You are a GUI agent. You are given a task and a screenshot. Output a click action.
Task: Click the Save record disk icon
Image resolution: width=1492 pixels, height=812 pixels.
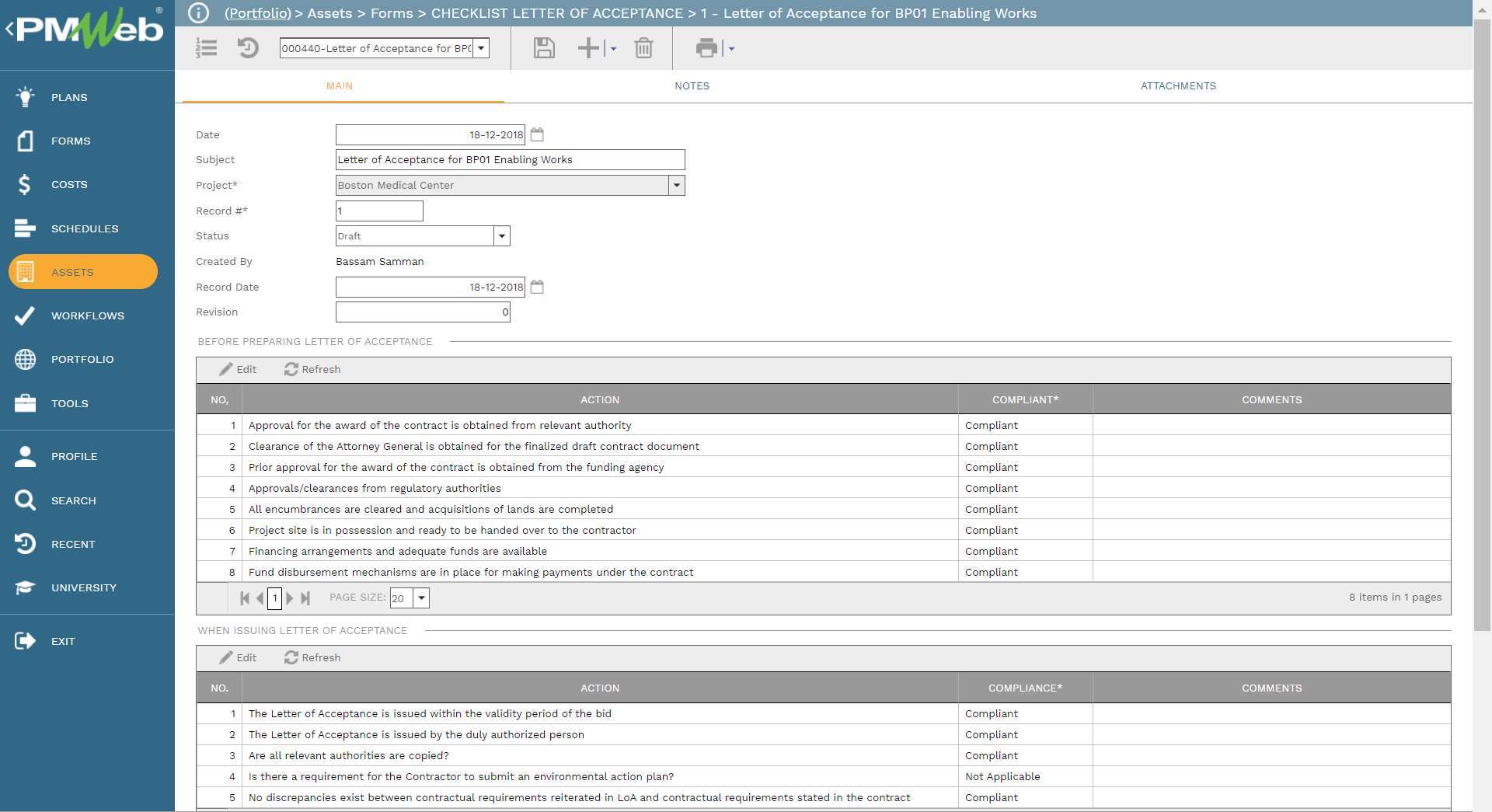[x=544, y=48]
